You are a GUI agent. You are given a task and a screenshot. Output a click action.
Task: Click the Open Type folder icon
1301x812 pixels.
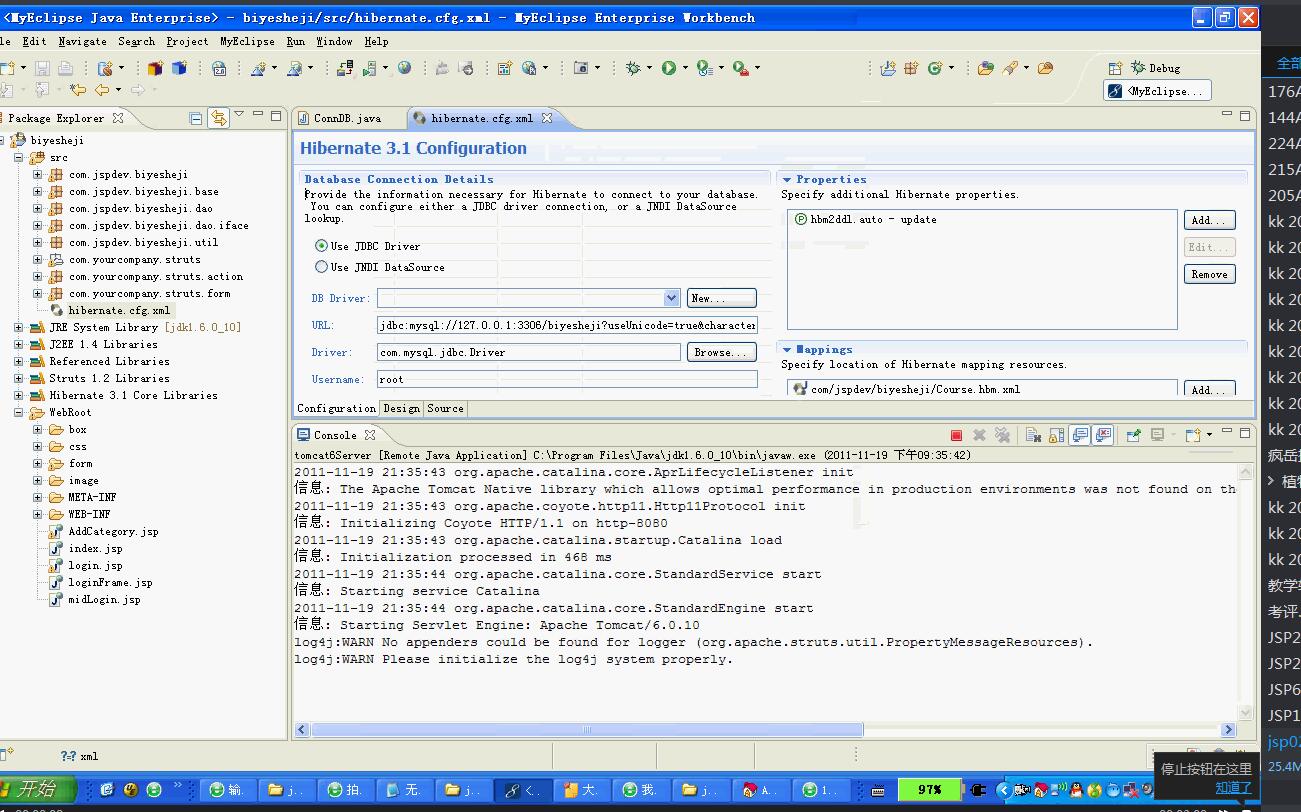coord(985,68)
